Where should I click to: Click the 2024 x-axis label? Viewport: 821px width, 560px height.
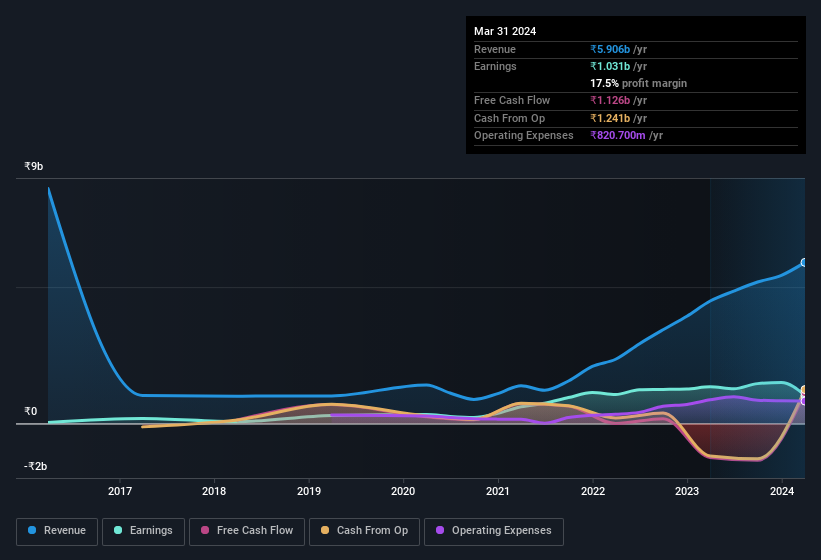click(x=782, y=491)
